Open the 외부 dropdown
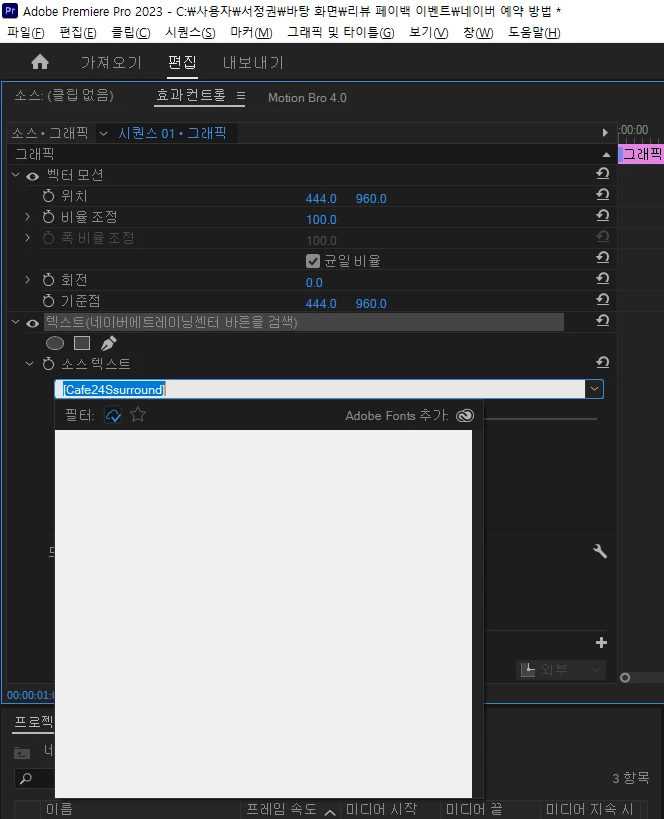The width and height of the screenshot is (664, 819). pyautogui.click(x=561, y=670)
